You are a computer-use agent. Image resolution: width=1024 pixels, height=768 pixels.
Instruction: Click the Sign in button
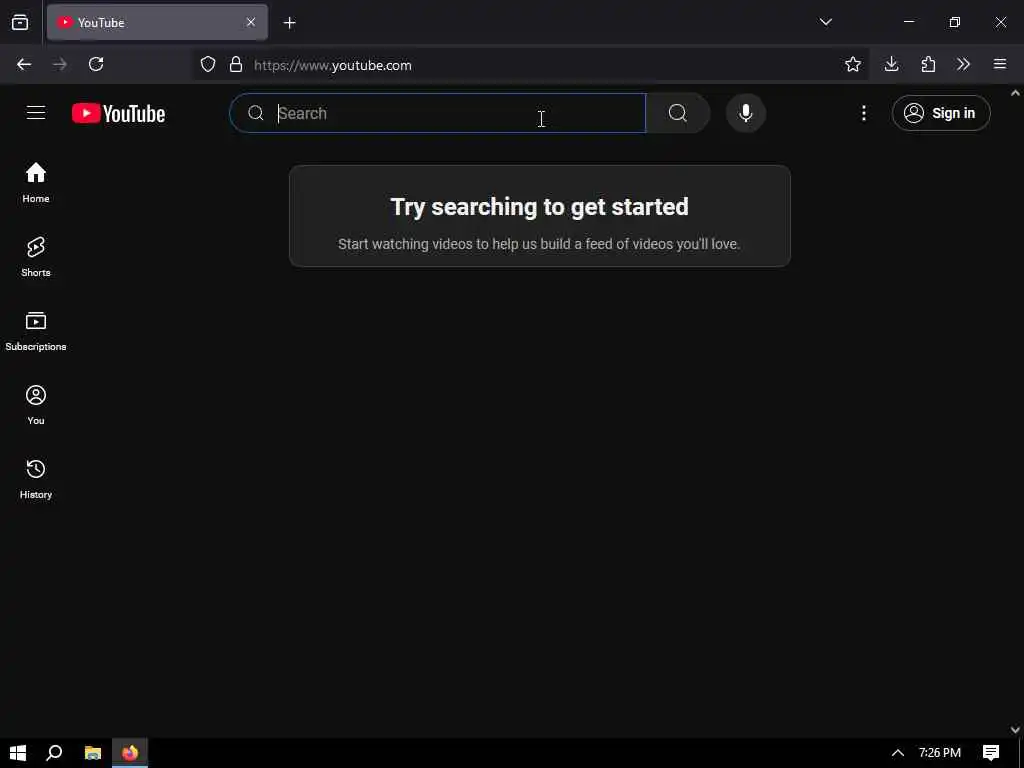941,113
